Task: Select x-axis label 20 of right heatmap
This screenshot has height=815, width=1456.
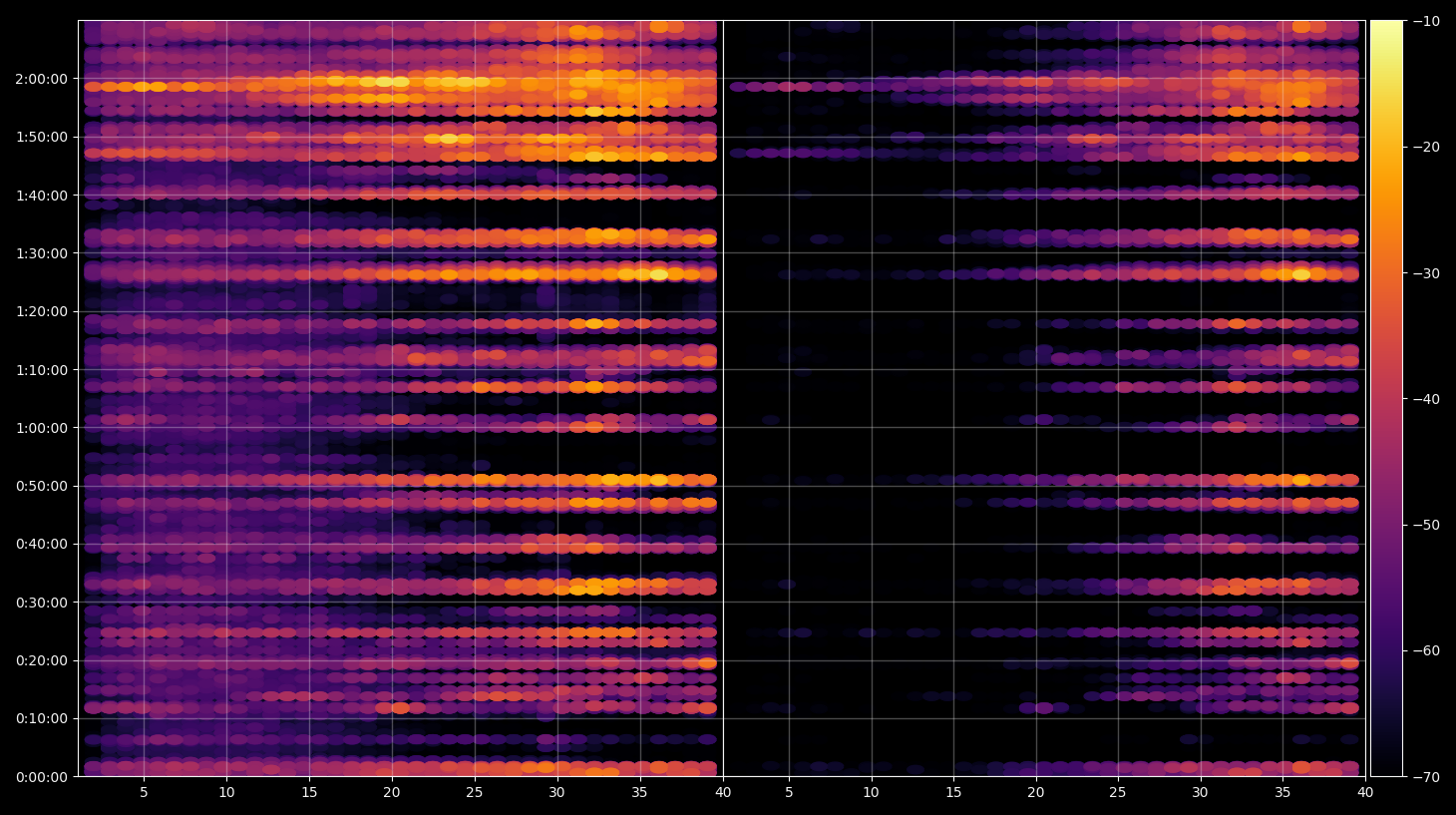Action: pyautogui.click(x=1036, y=793)
